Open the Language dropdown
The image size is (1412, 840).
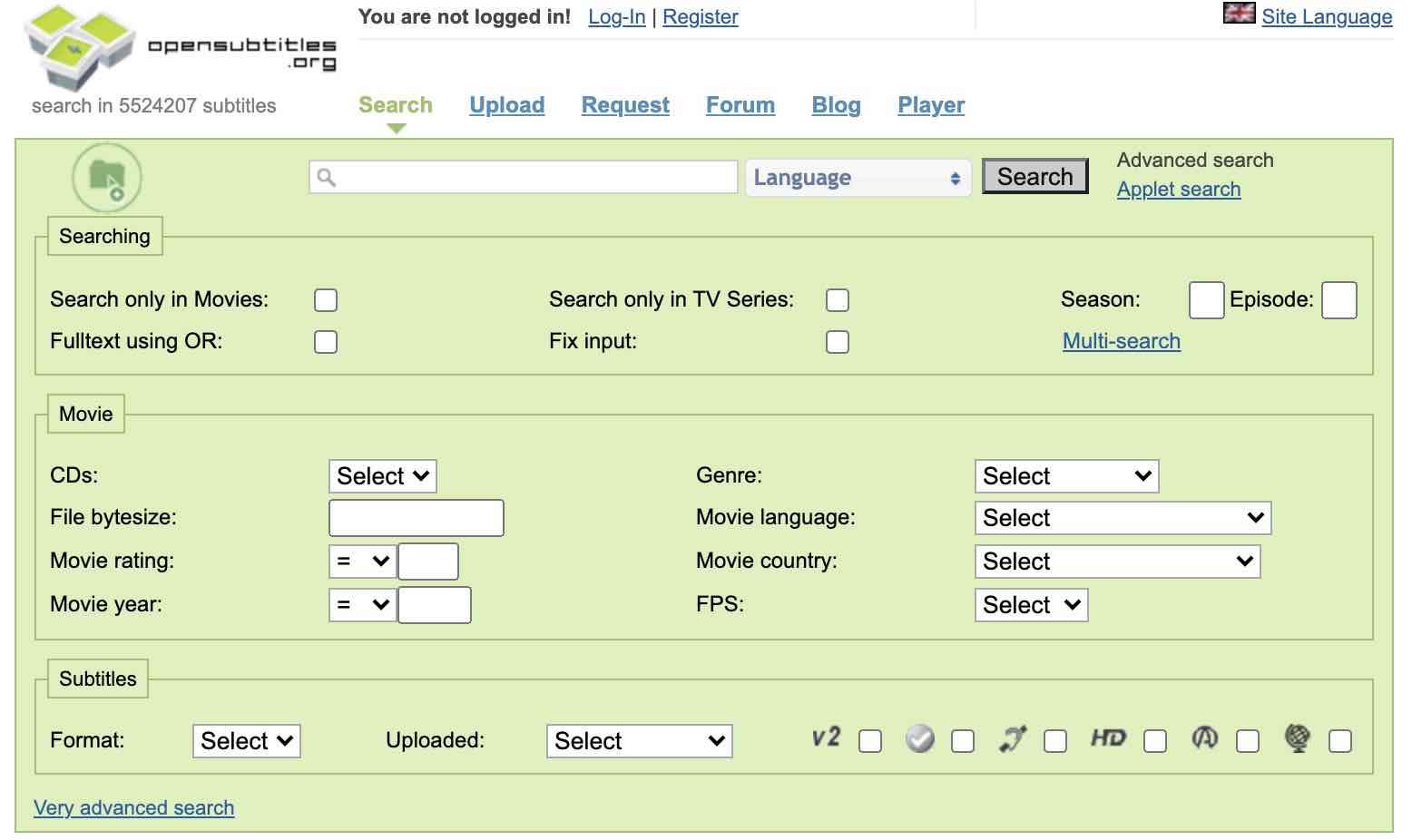pyautogui.click(x=857, y=177)
